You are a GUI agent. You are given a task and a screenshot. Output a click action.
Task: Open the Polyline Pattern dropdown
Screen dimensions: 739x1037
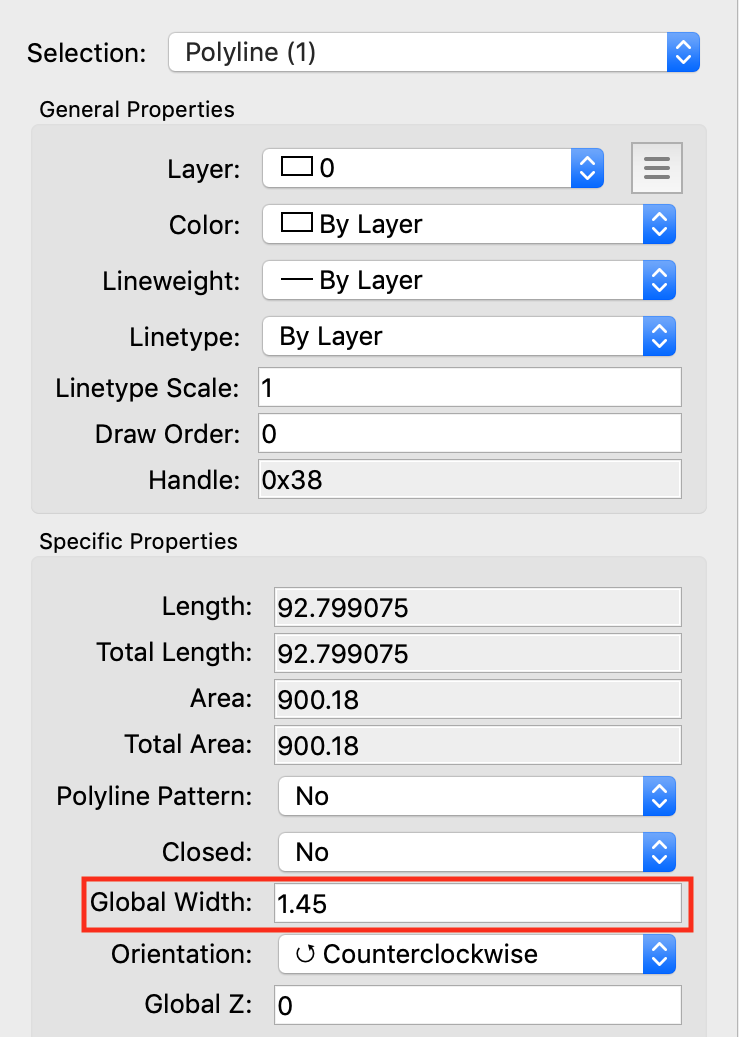click(x=477, y=797)
